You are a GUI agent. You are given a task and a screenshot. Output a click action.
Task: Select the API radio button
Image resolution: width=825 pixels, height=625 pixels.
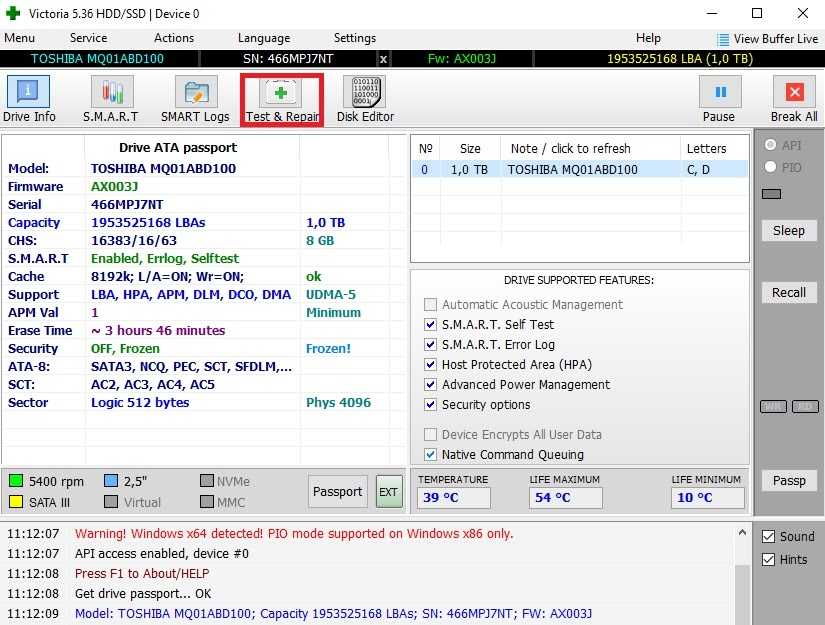(770, 145)
